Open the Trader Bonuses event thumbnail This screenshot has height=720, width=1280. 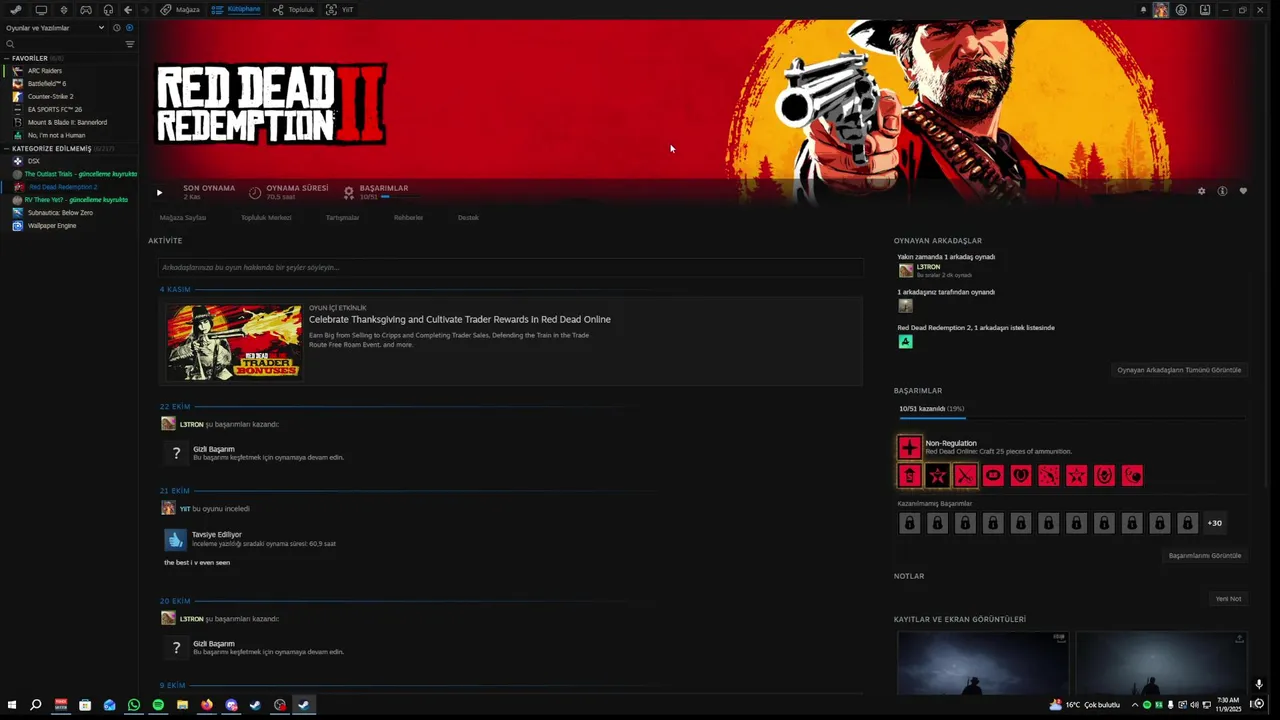[234, 342]
